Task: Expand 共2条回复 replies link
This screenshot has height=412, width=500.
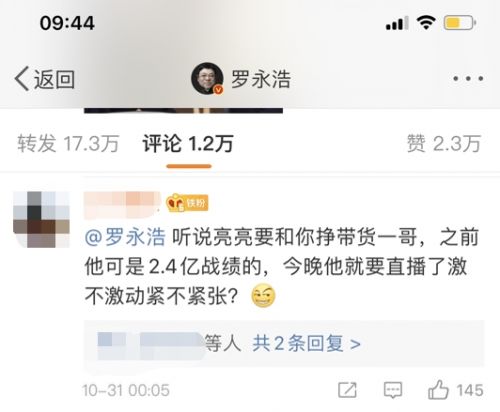Action: tap(306, 343)
